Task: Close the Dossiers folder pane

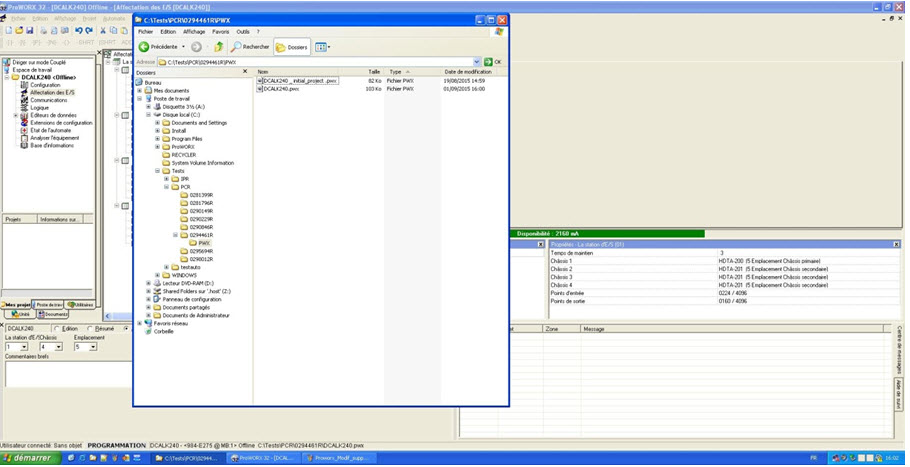Action: [245, 72]
